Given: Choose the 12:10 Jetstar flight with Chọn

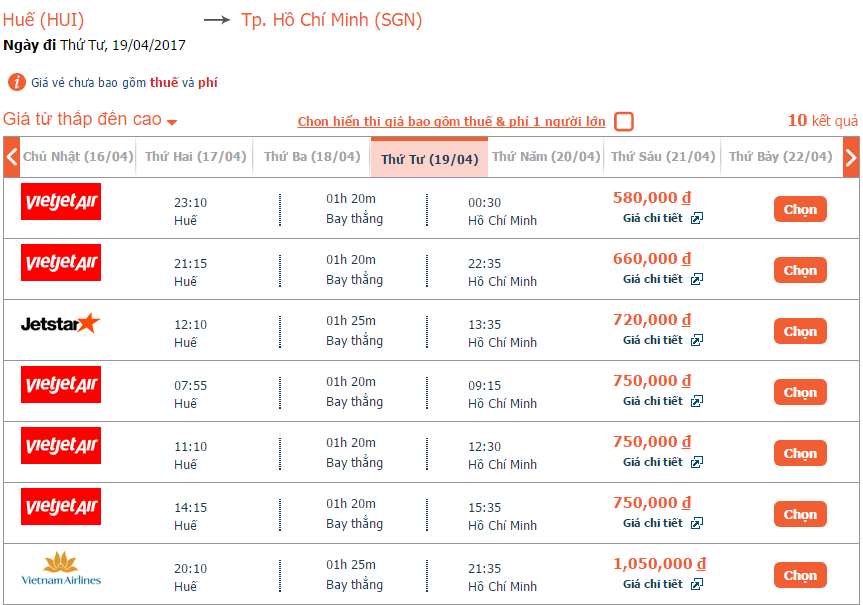Looking at the screenshot, I should (x=800, y=331).
